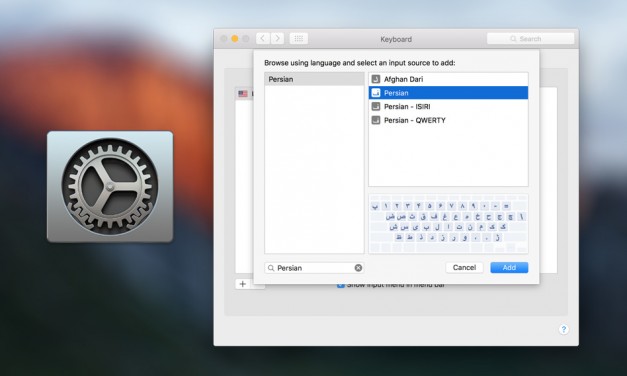Viewport: 627px width, 376px height.
Task: Click the magnifier icon in the language search
Action: [x=271, y=268]
